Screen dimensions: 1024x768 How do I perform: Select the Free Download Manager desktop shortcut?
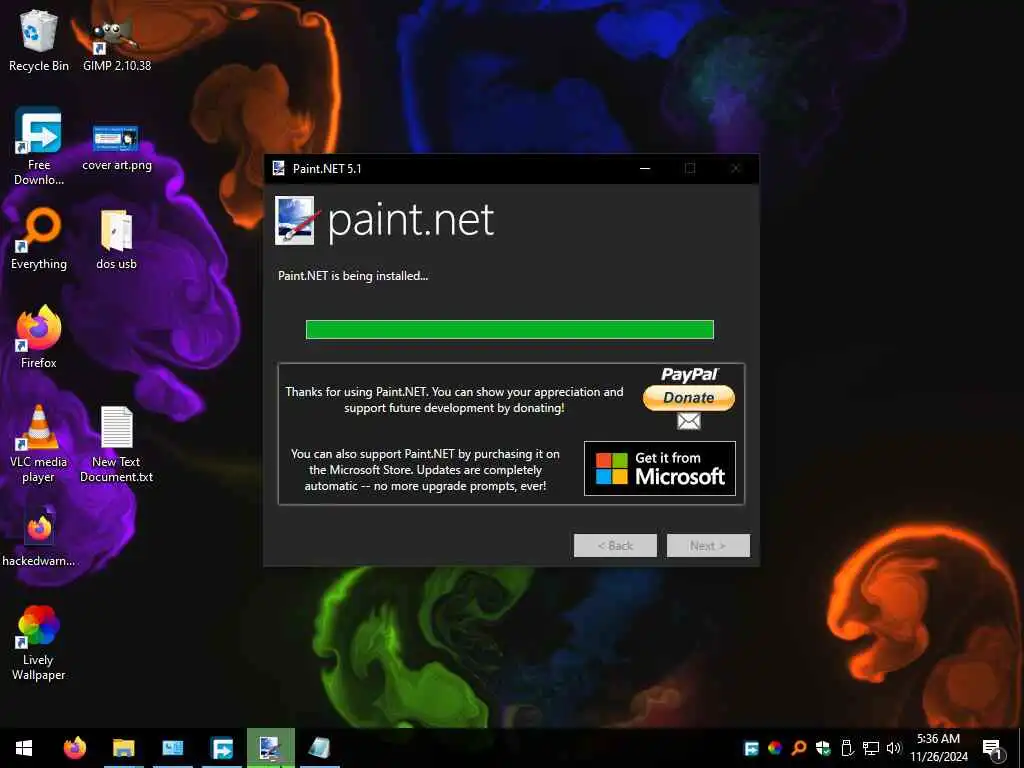39,147
